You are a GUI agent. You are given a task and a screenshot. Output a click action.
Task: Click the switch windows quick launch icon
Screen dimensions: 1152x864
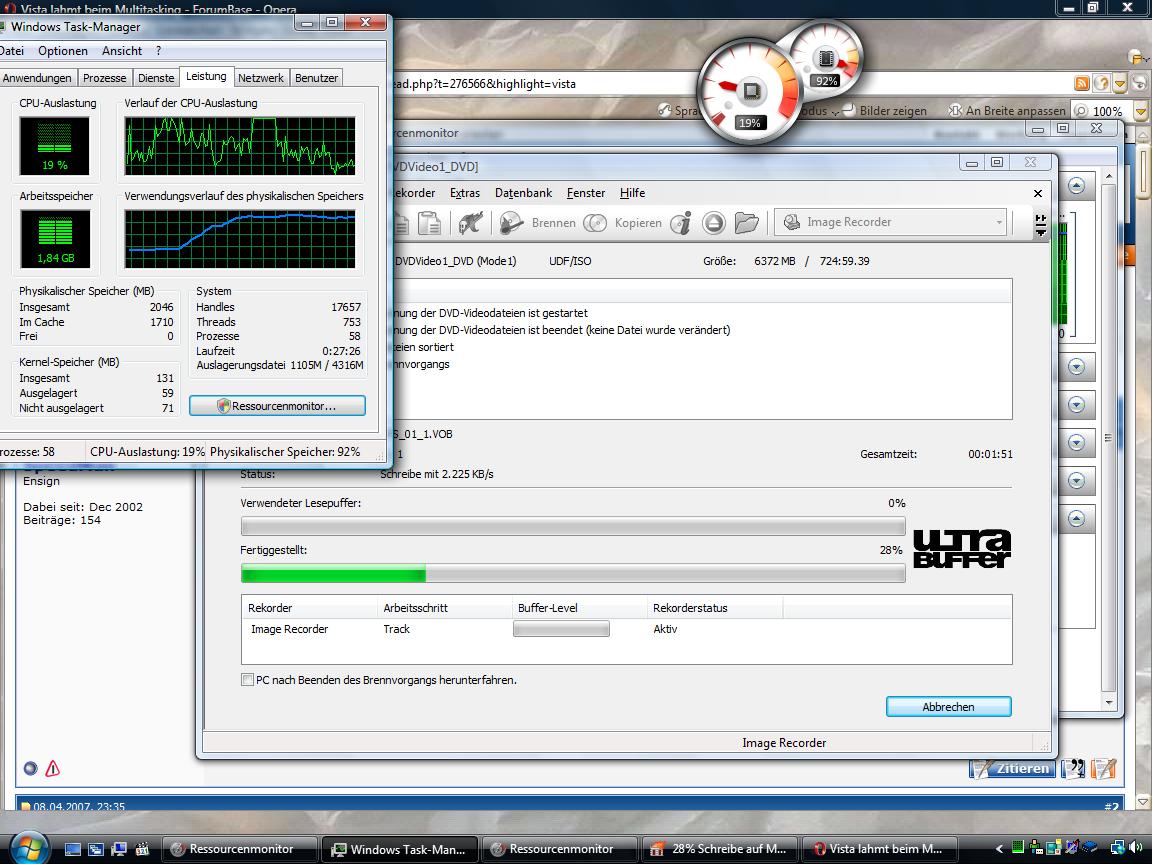[96, 849]
